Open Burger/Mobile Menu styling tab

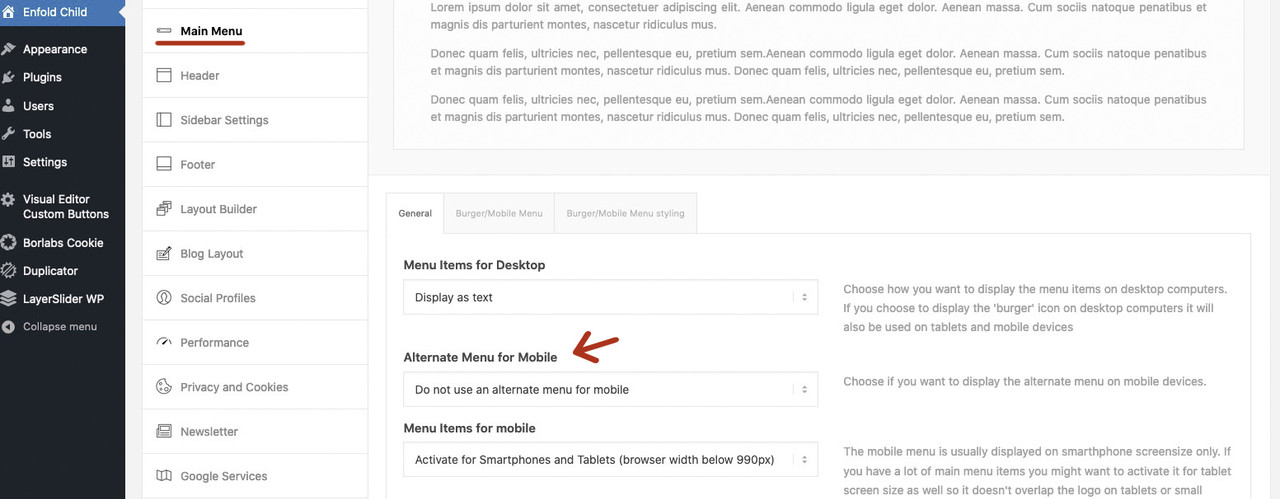[x=625, y=213]
